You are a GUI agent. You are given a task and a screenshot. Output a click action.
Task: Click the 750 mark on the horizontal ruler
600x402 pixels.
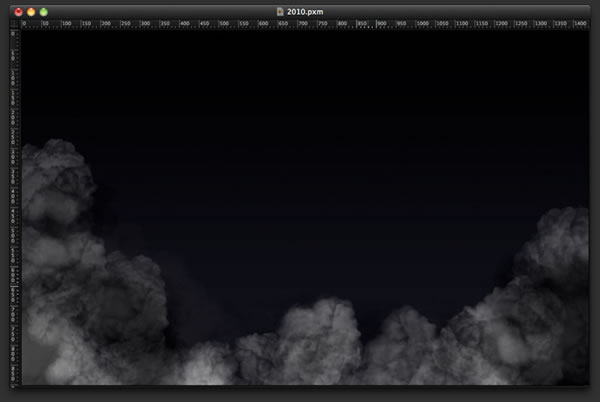click(323, 24)
